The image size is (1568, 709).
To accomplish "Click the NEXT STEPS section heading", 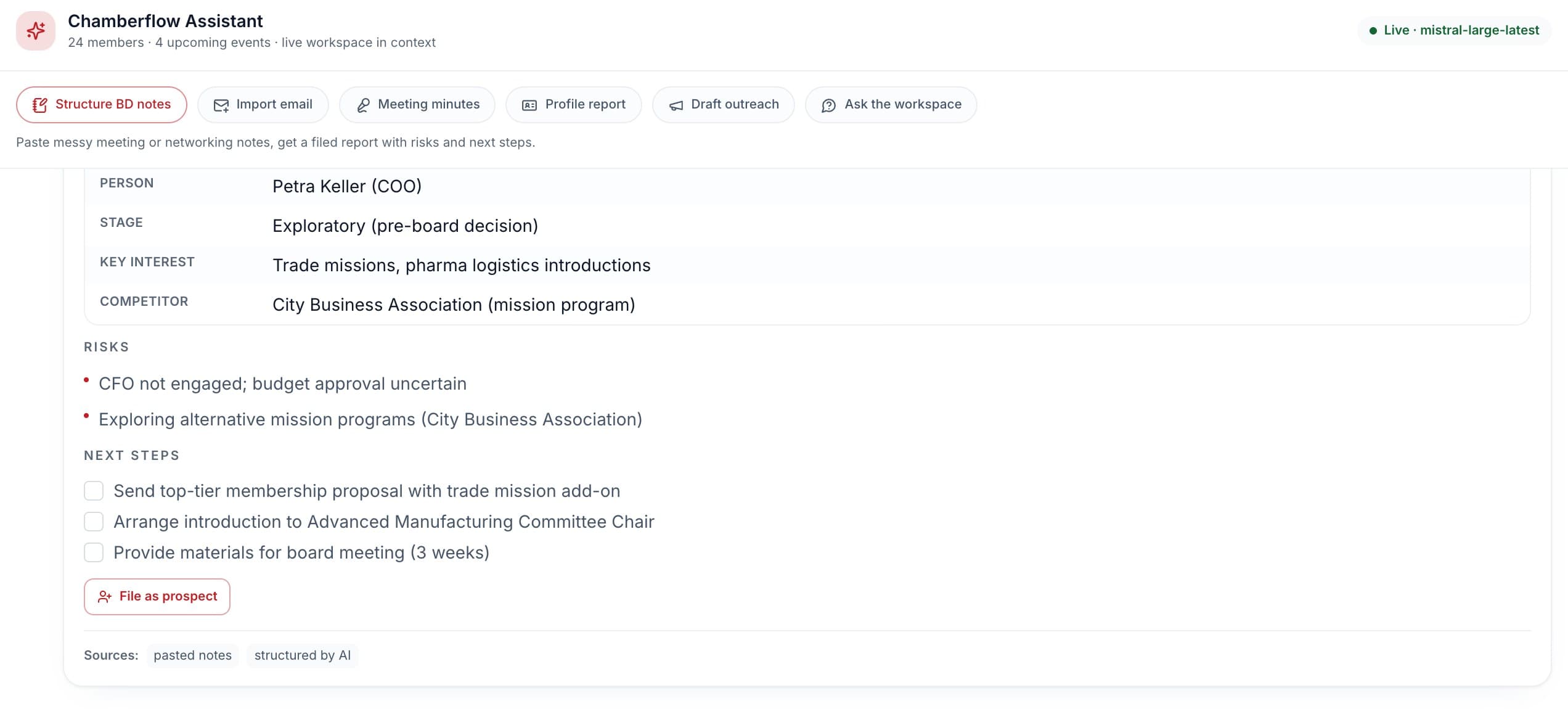I will (x=132, y=456).
